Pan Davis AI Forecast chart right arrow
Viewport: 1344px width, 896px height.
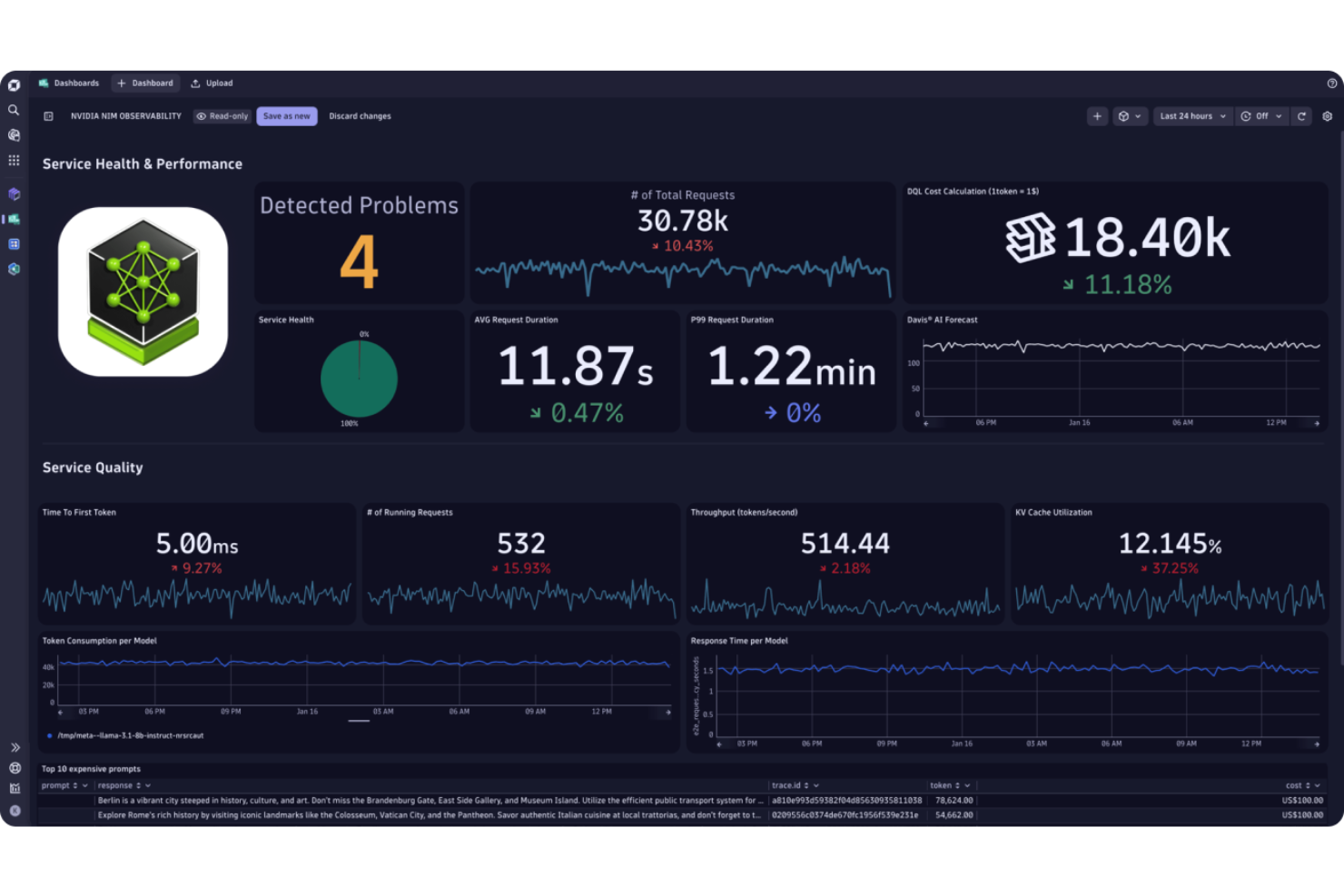[1317, 423]
